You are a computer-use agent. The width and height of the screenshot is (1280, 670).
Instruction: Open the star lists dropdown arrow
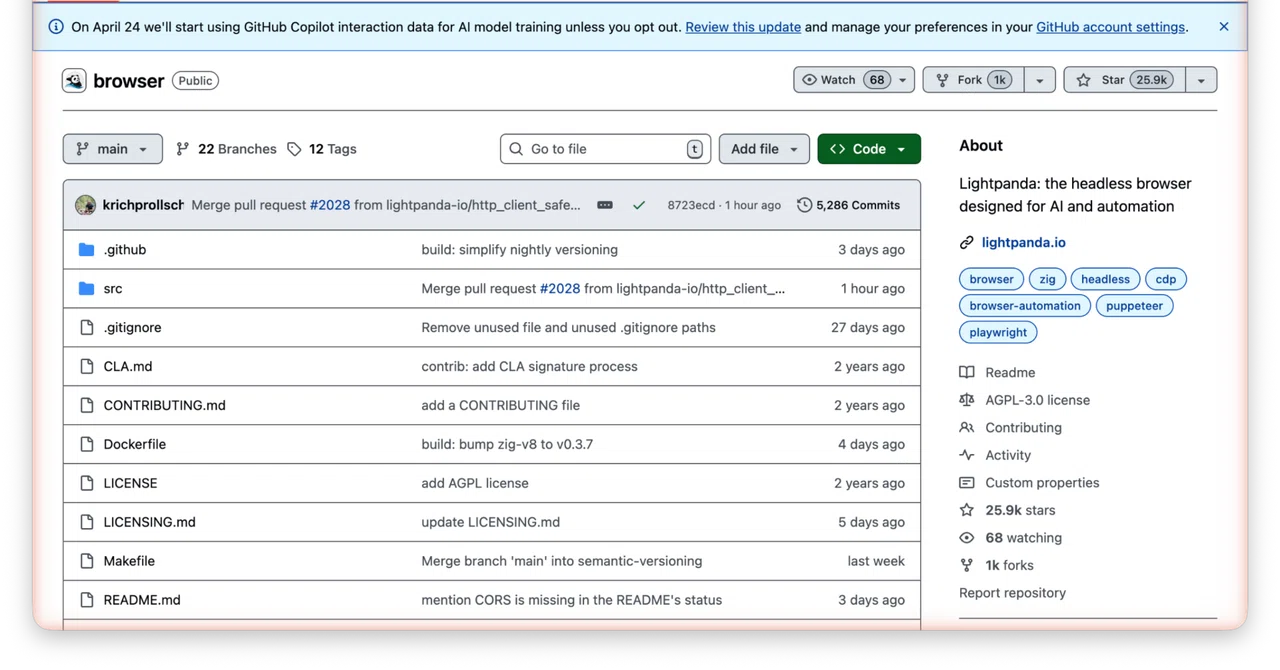(1201, 80)
